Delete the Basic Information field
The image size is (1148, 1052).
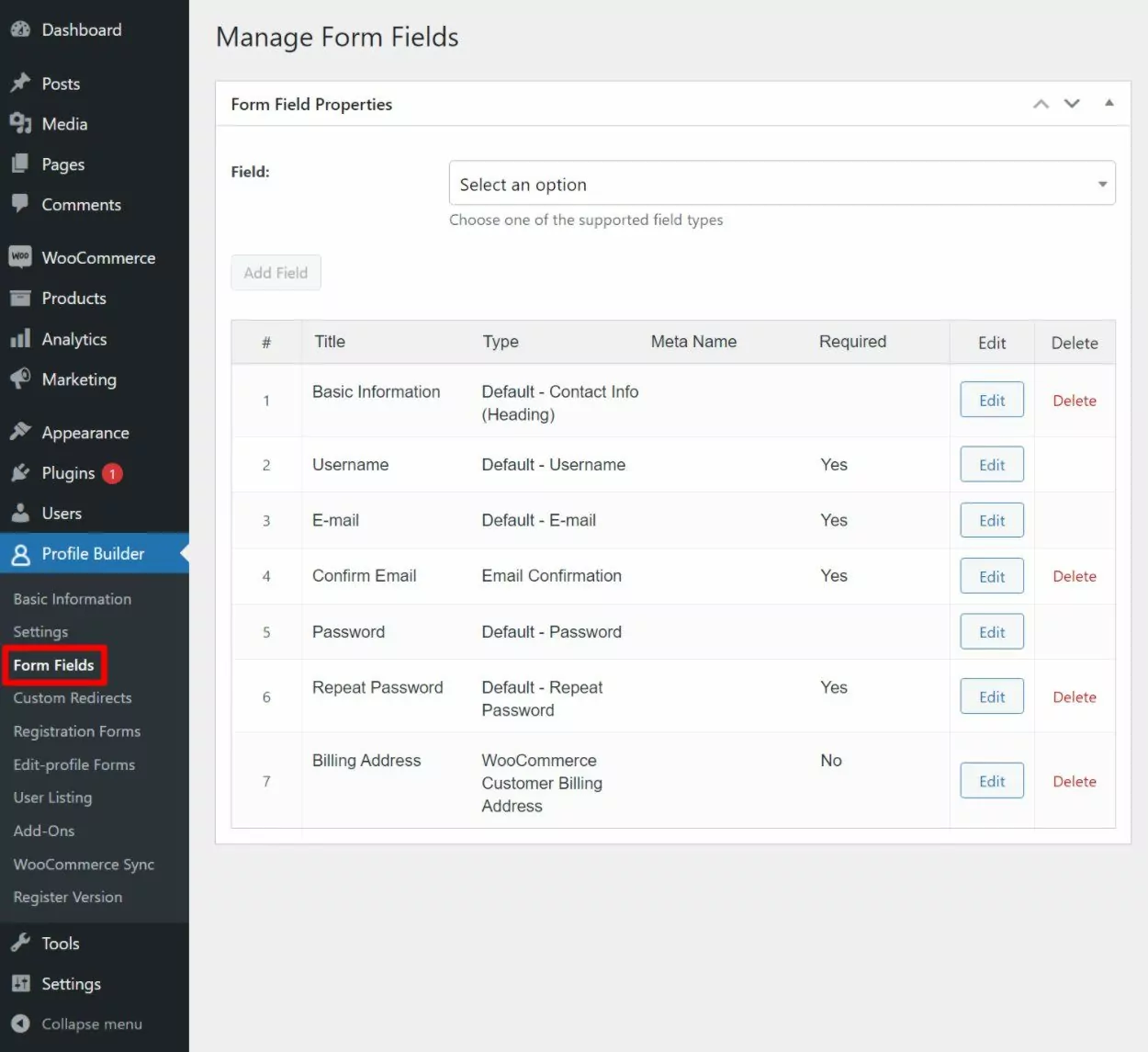1075,401
